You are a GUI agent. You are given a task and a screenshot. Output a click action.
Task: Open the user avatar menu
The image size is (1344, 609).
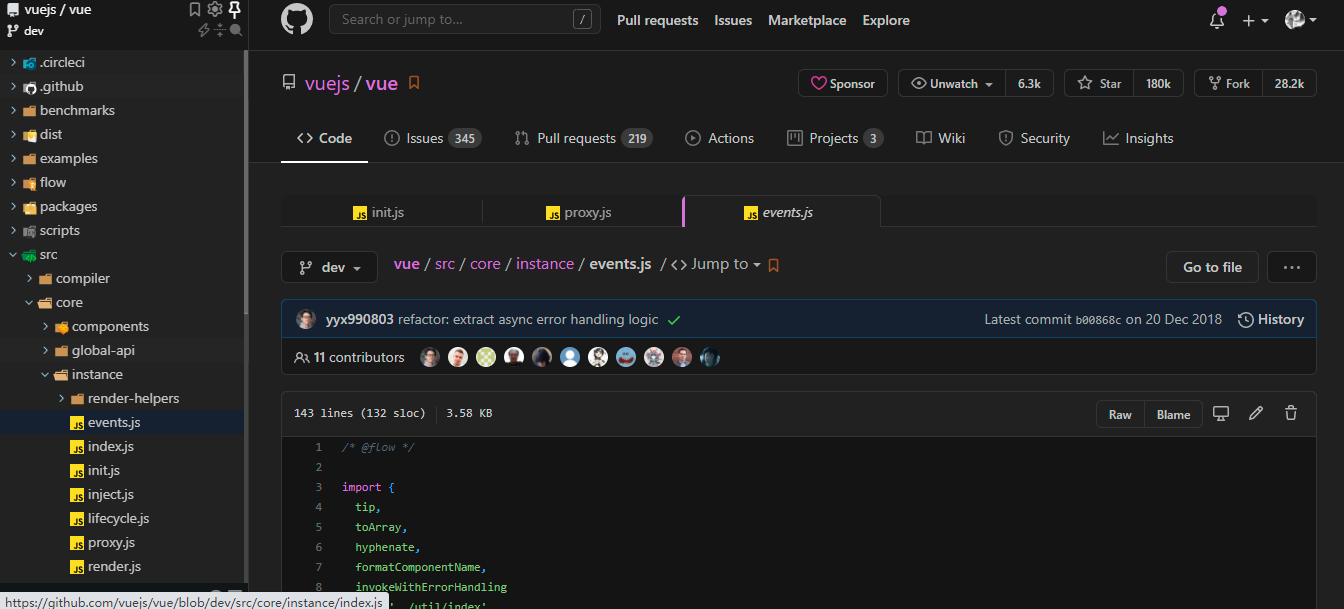tap(1300, 20)
